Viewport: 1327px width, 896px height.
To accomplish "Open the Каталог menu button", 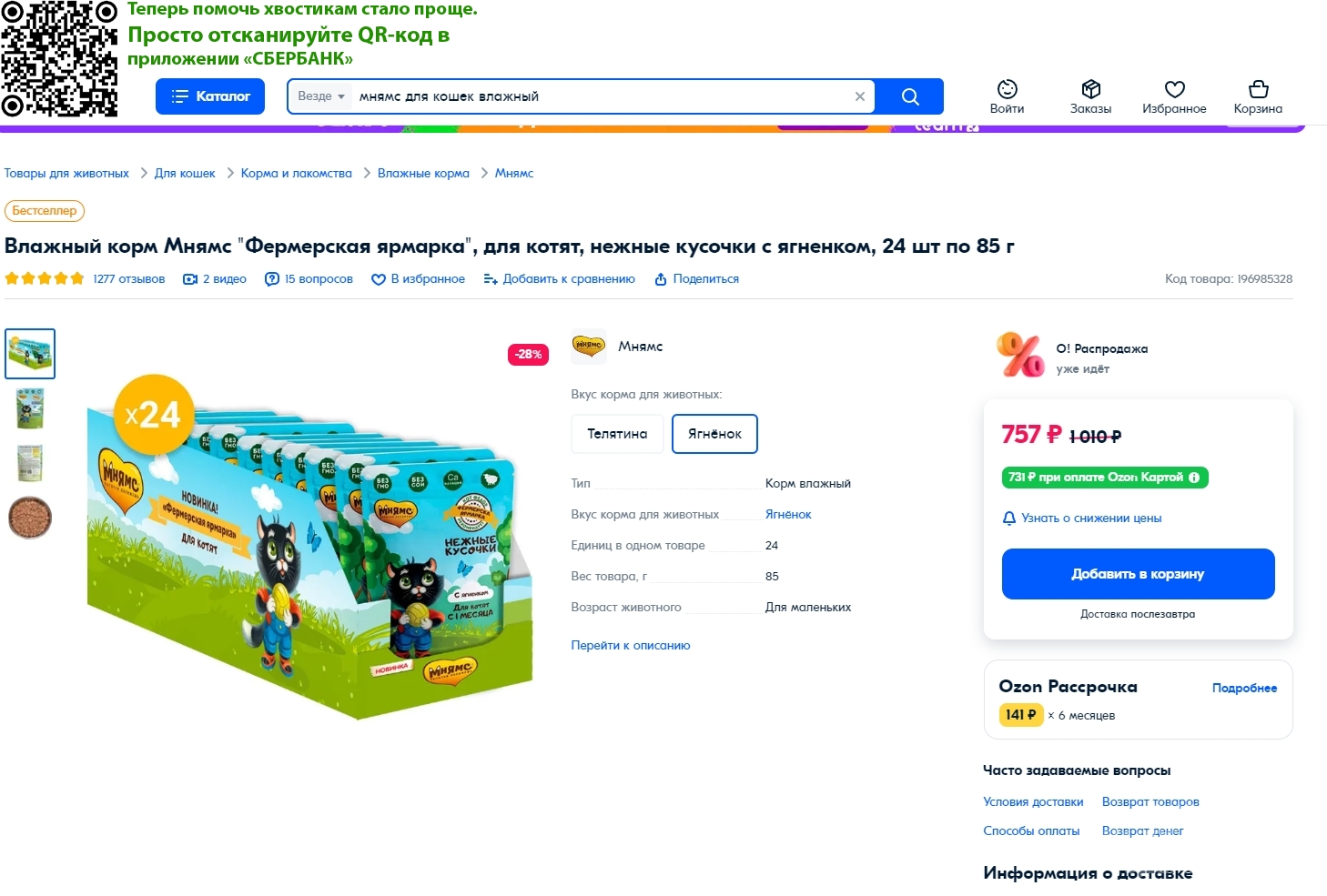I will pyautogui.click(x=210, y=96).
